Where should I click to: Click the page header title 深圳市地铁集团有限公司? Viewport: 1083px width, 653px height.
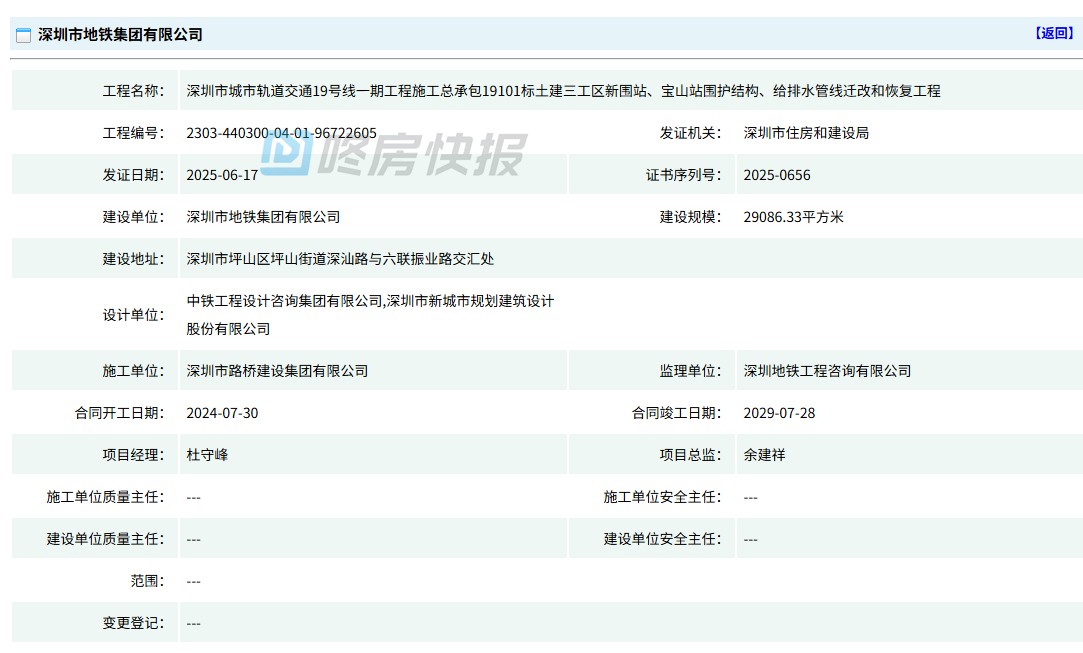coord(120,35)
